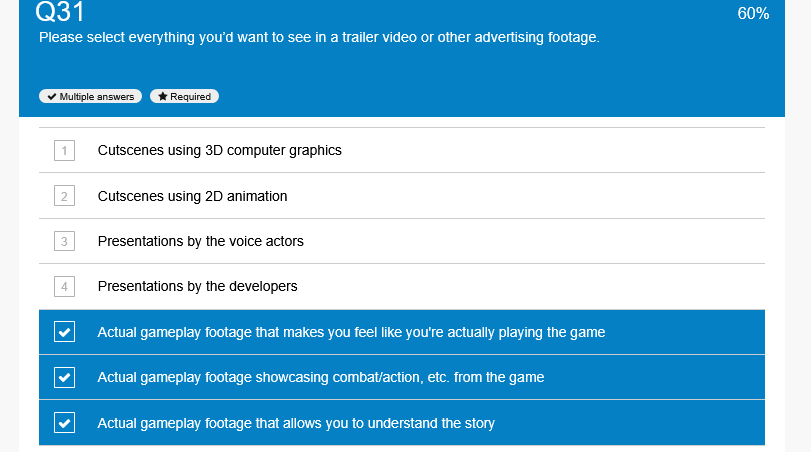811x452 pixels.
Task: Deselect the 'allows you to understand the story' row
Action: 402,423
